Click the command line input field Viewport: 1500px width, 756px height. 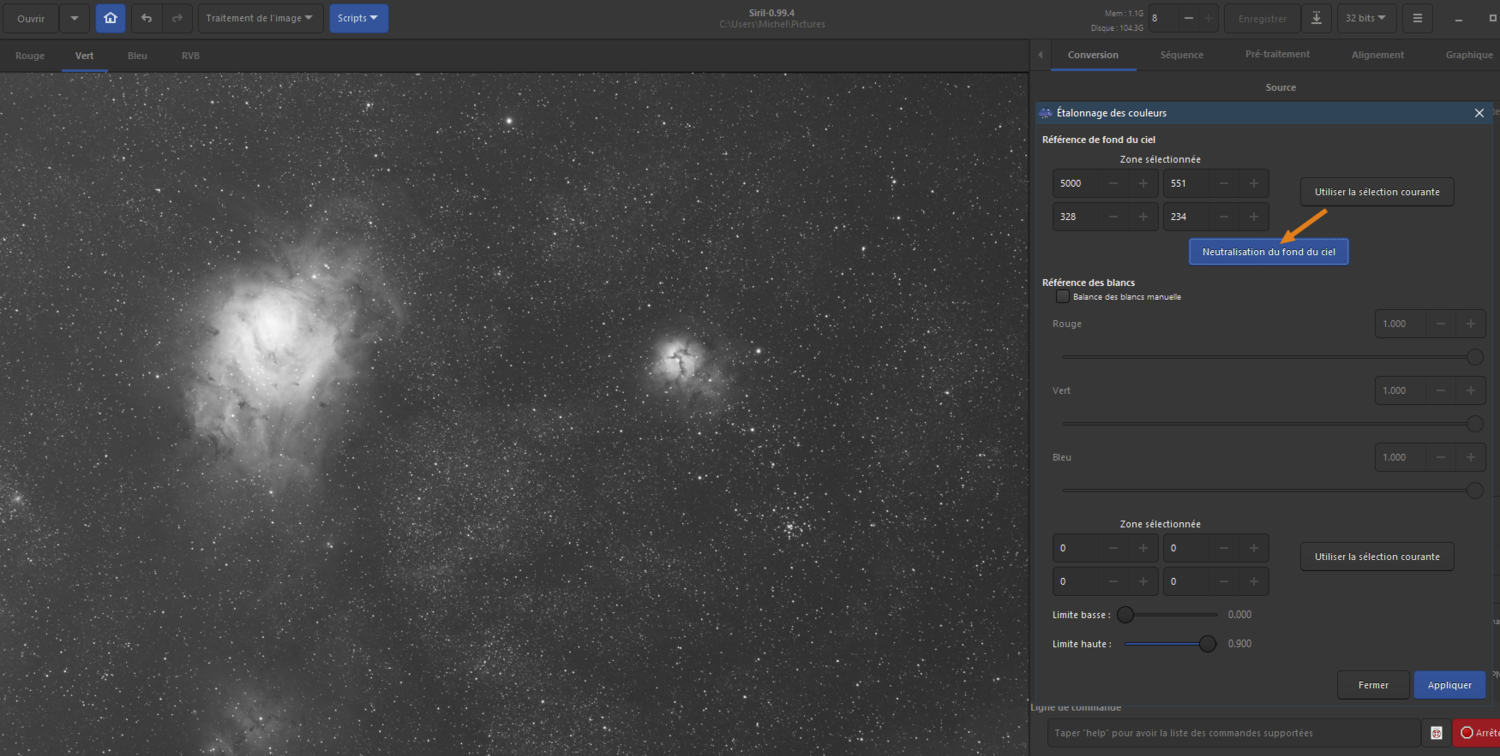[x=1233, y=733]
